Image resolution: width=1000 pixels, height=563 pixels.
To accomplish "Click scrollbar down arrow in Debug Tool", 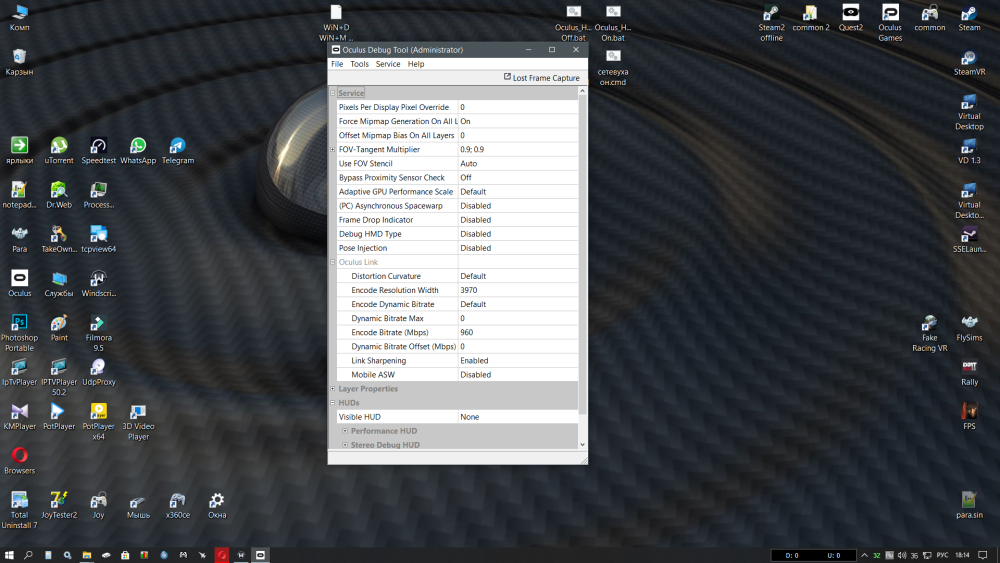I will [582, 444].
